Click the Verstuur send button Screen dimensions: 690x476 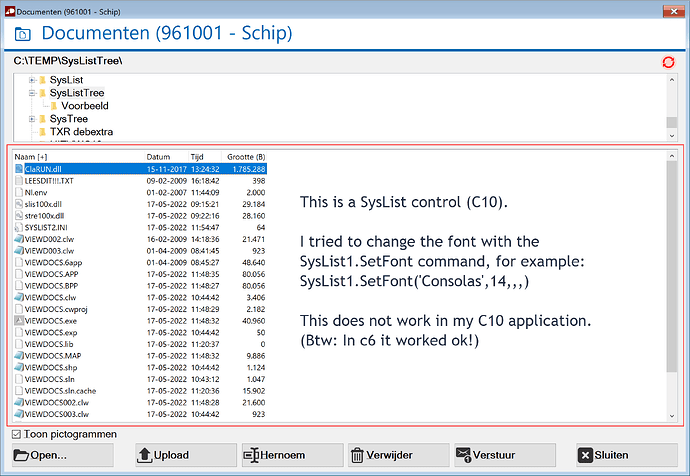click(505, 455)
